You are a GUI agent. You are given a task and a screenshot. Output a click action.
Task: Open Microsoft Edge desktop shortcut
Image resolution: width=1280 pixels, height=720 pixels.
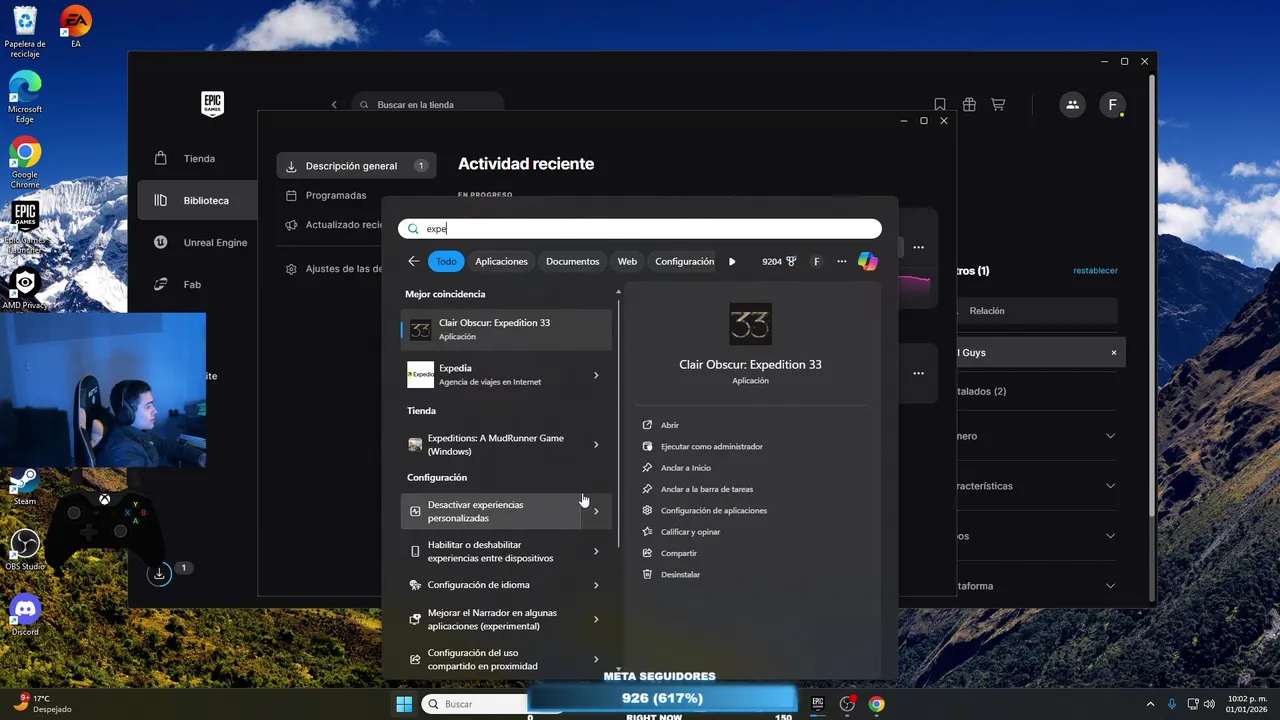[x=25, y=97]
